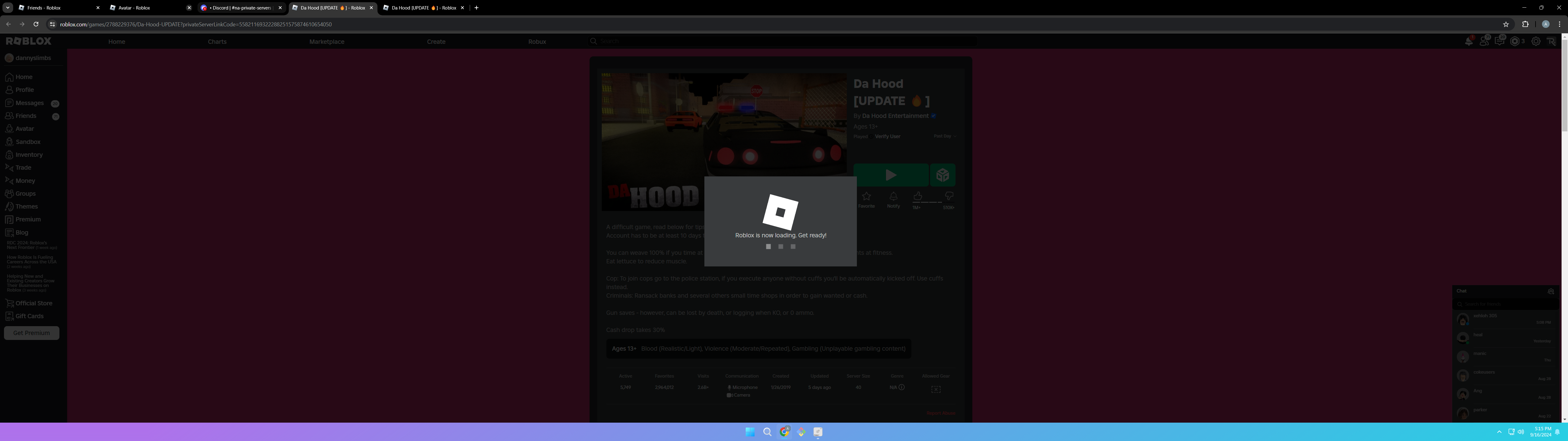Click the green Play button
The height and width of the screenshot is (441, 1568).
(891, 175)
